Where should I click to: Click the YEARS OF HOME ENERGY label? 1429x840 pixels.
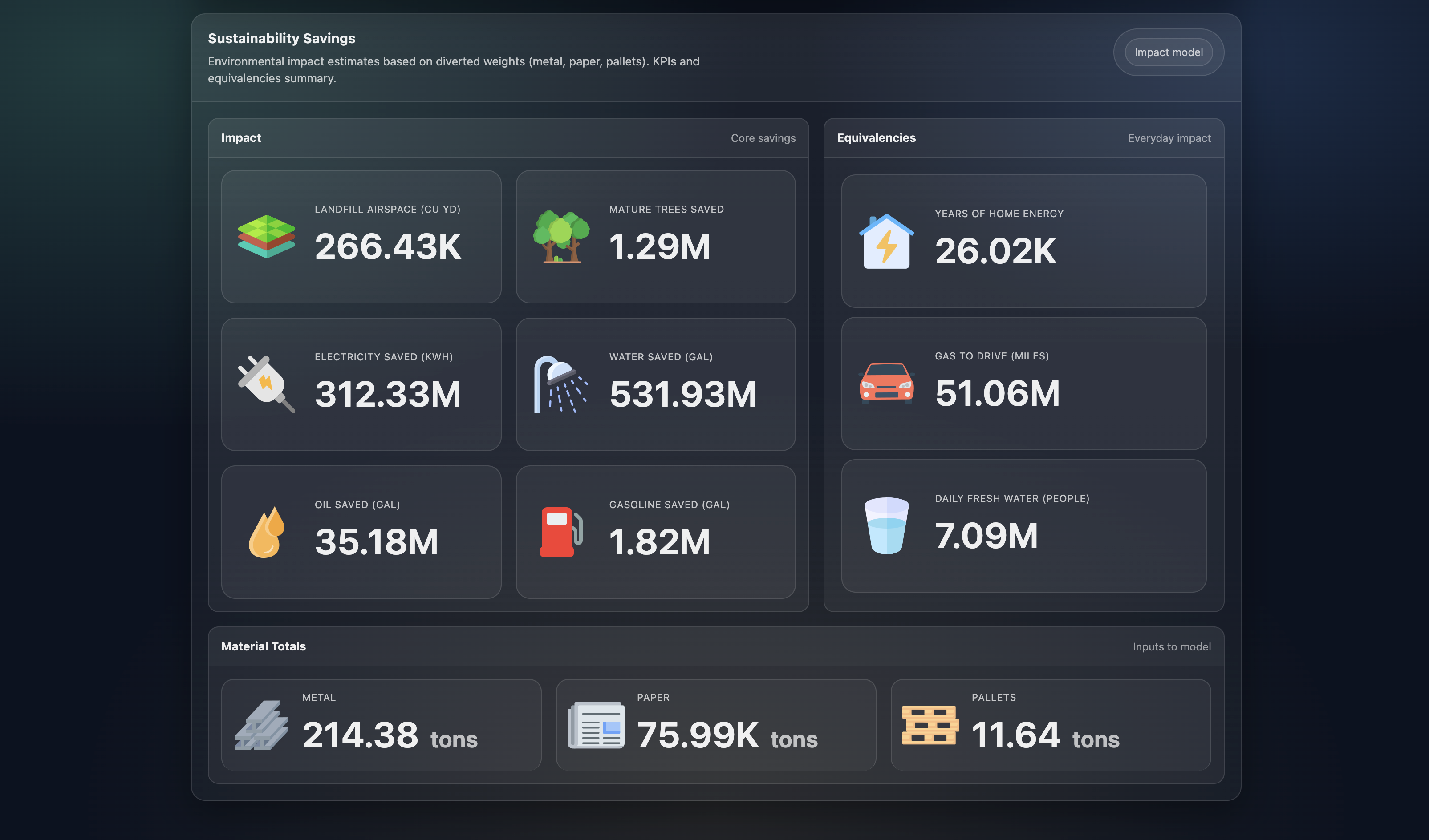click(999, 214)
